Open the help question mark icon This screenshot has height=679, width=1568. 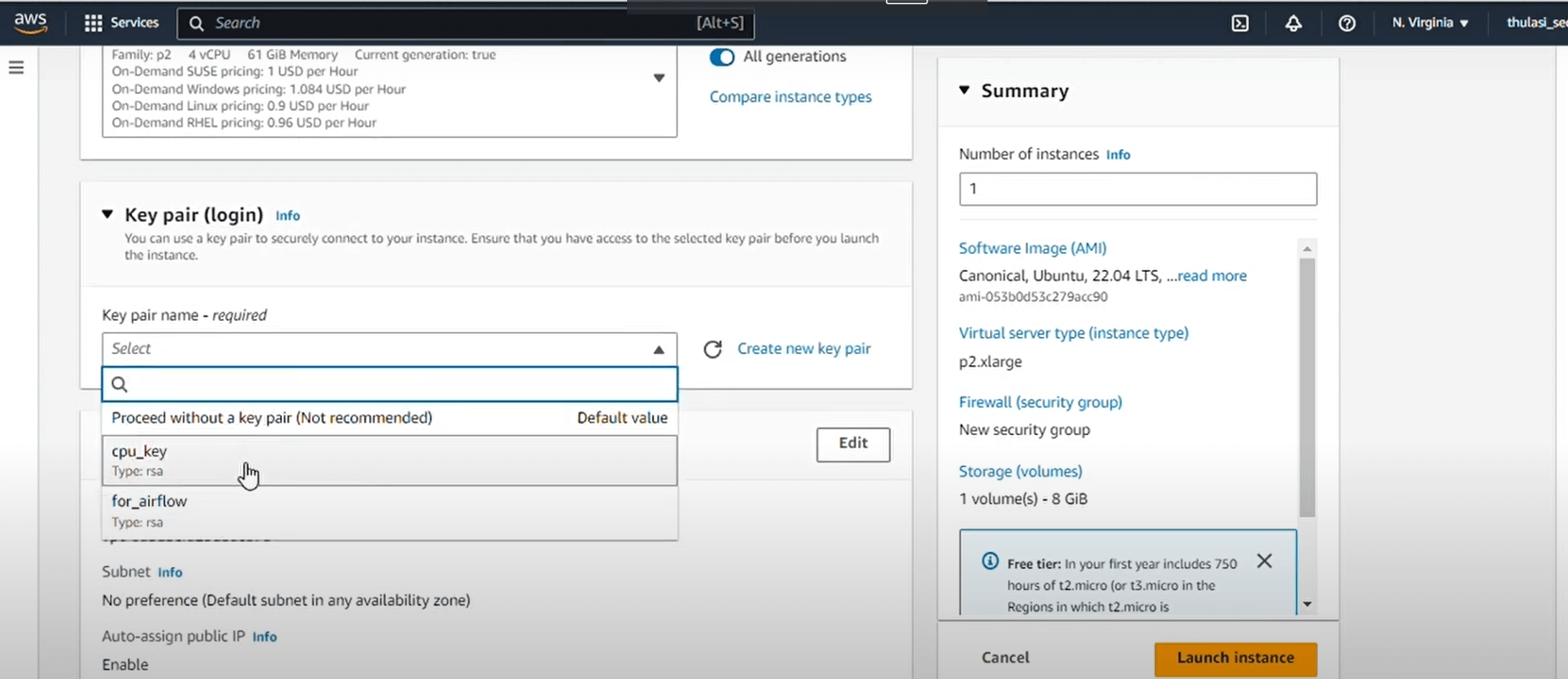click(x=1346, y=24)
